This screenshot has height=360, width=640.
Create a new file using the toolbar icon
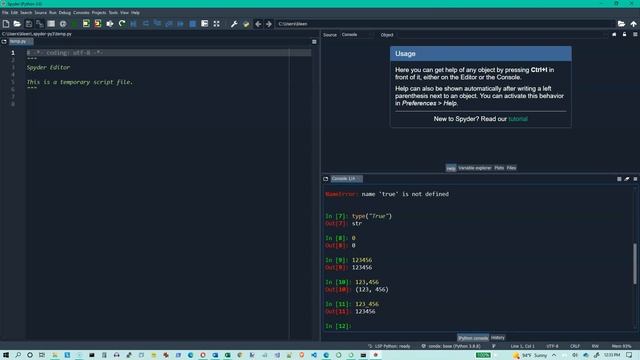pyautogui.click(x=6, y=24)
